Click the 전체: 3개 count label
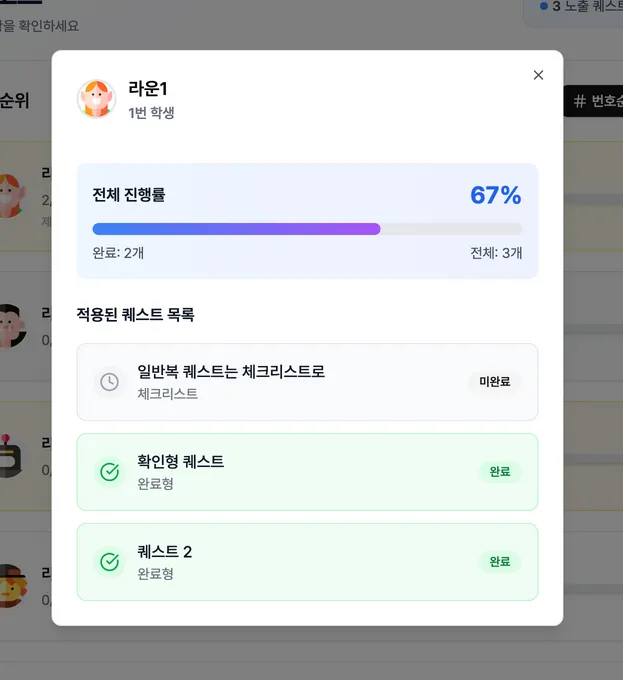Screen dimensions: 623x680 [496, 253]
